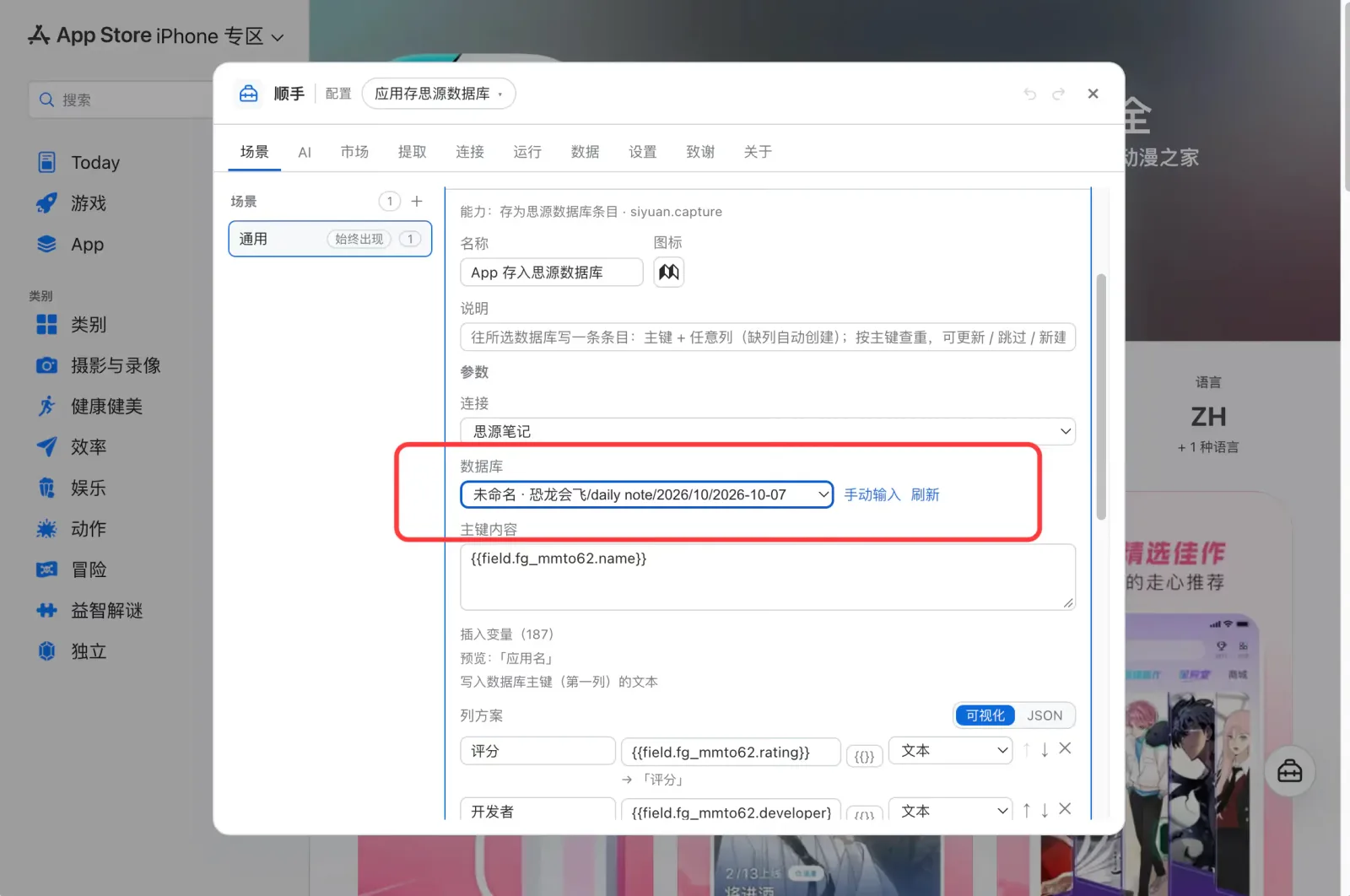Switch column scheme to JSON mode
Viewport: 1350px width, 896px height.
(x=1045, y=715)
